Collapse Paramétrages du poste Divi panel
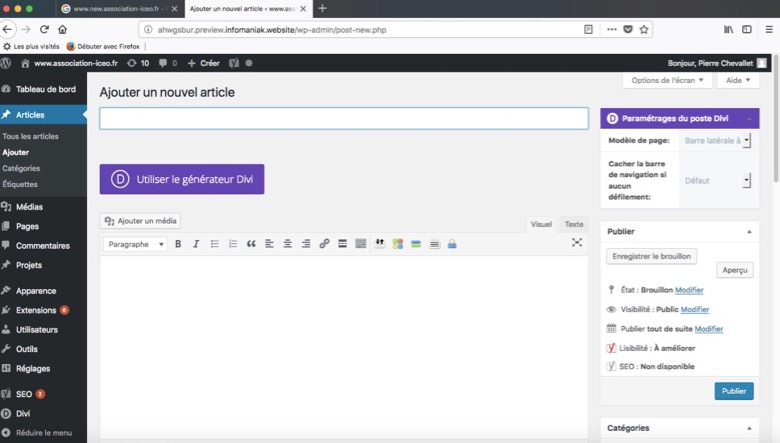Viewport: 780px width, 443px height. (749, 118)
